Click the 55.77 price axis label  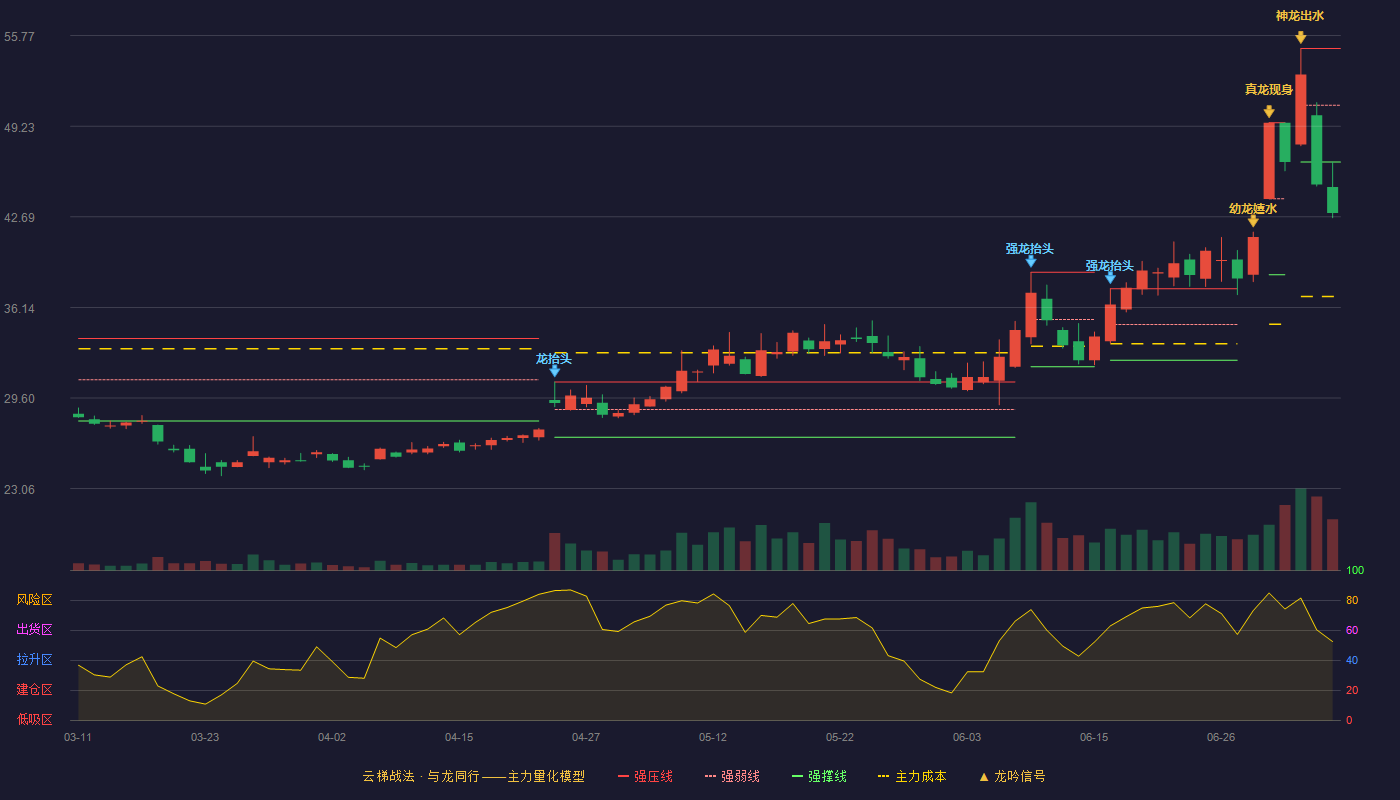[19, 36]
